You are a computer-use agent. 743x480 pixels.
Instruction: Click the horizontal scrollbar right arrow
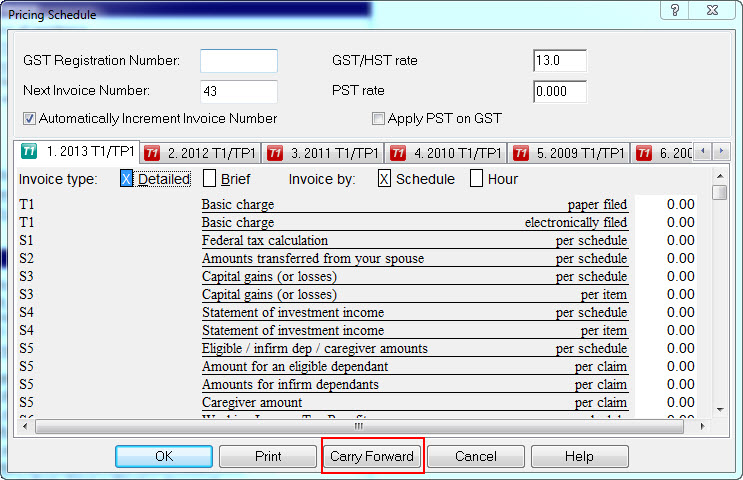tap(702, 426)
